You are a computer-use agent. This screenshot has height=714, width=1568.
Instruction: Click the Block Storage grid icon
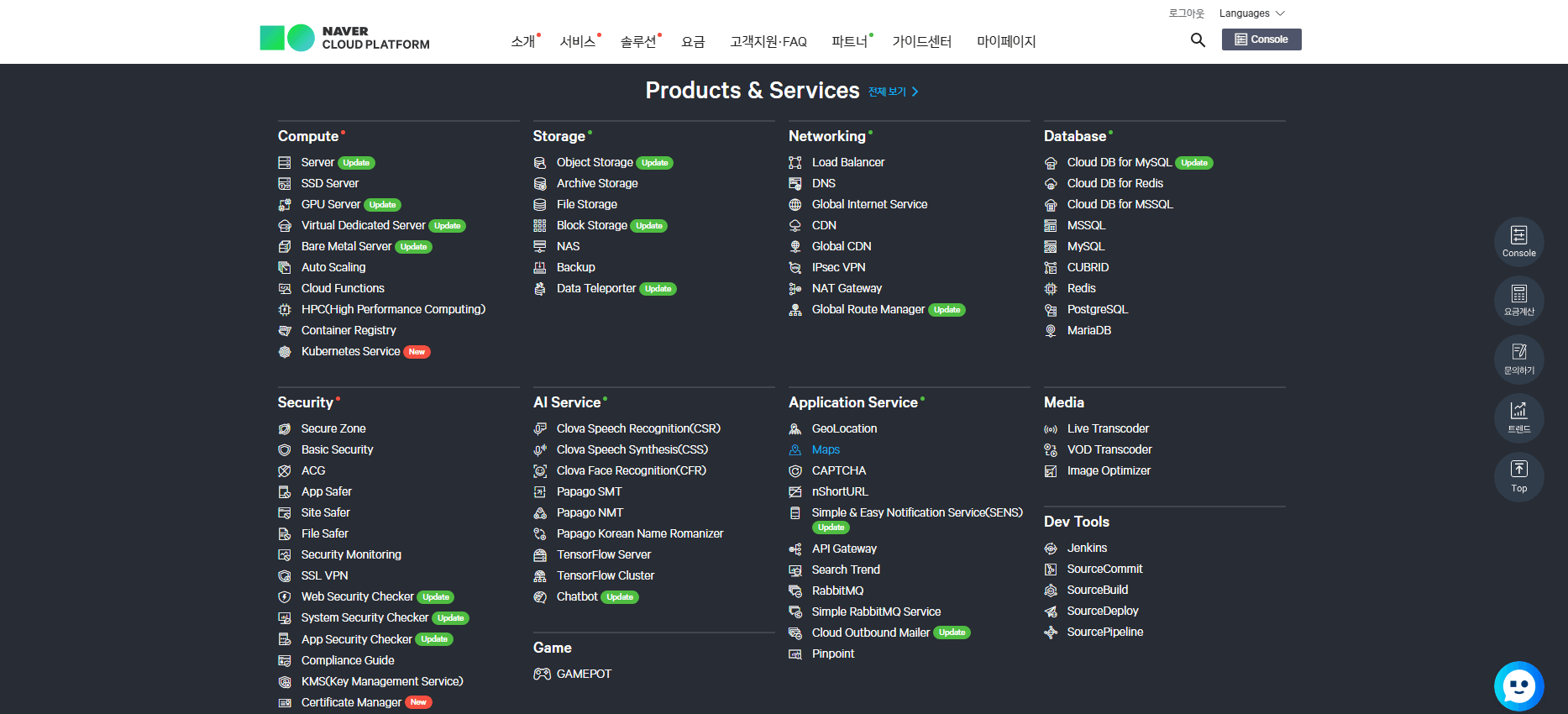pos(540,226)
